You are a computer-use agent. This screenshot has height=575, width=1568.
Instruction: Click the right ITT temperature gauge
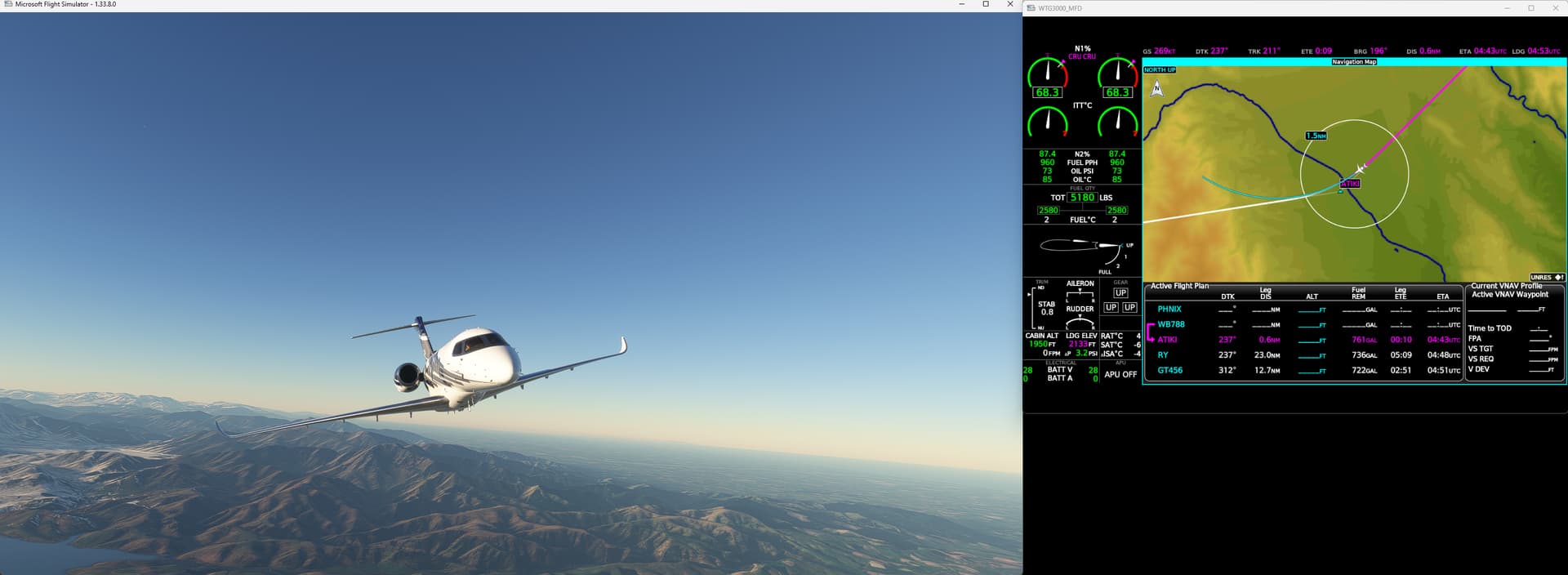[1117, 123]
